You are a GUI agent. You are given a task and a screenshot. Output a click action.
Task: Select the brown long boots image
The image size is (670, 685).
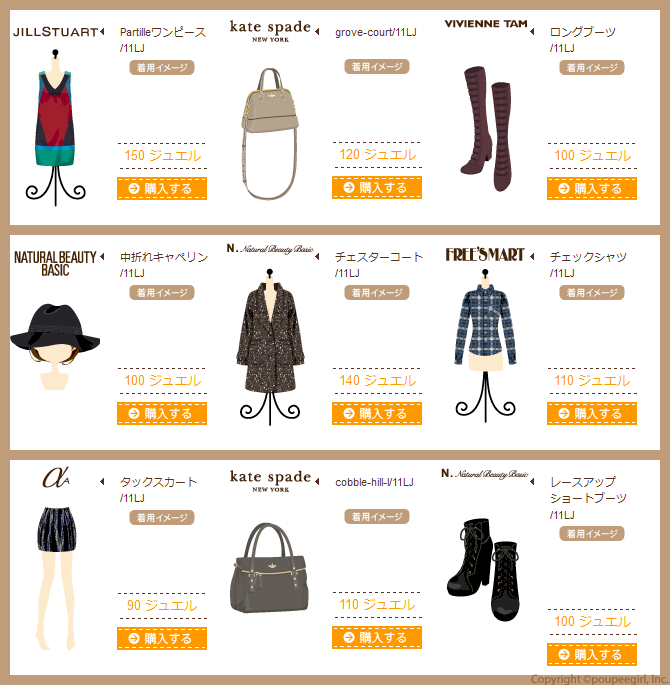(x=486, y=129)
